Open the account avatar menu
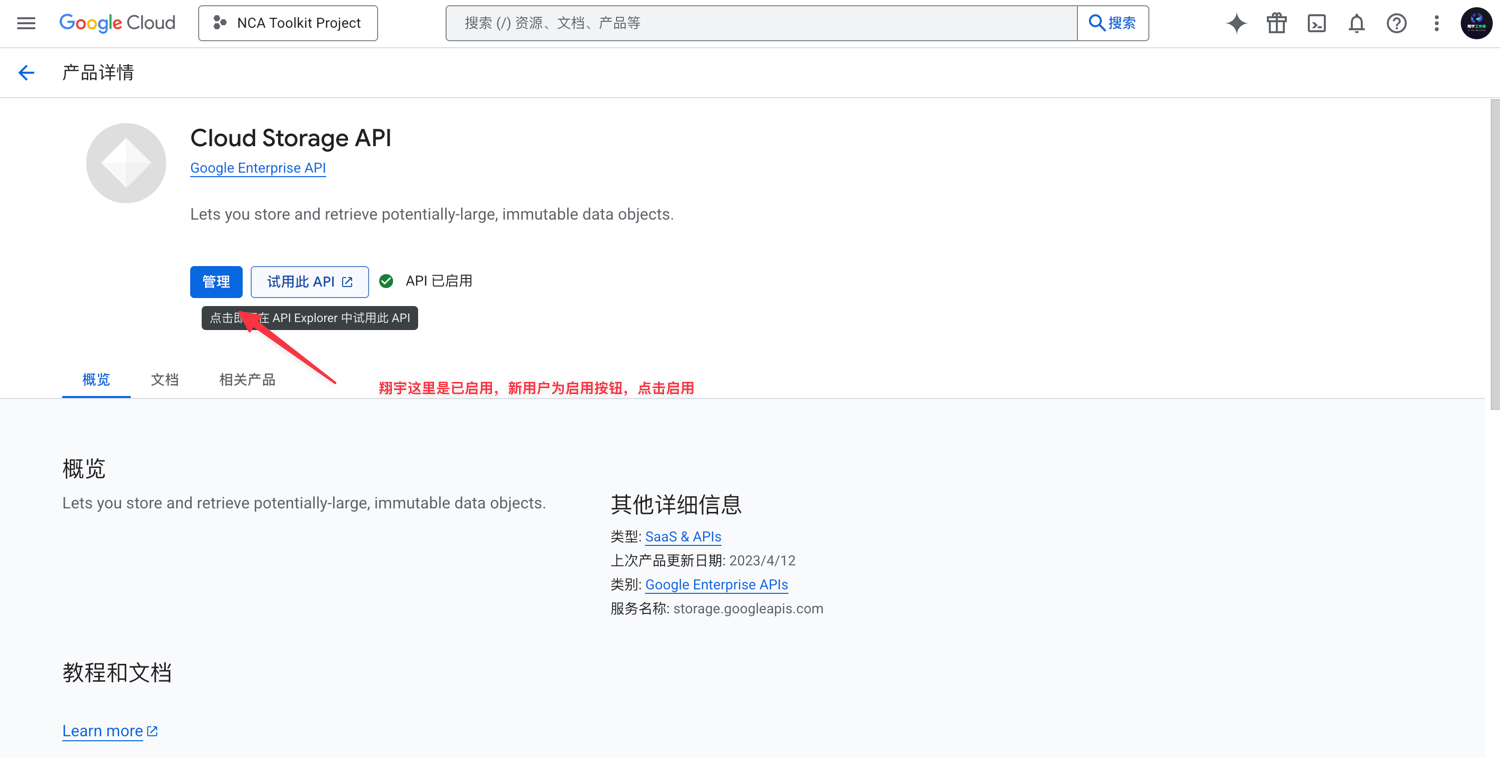Image resolution: width=1500 pixels, height=758 pixels. click(1476, 22)
